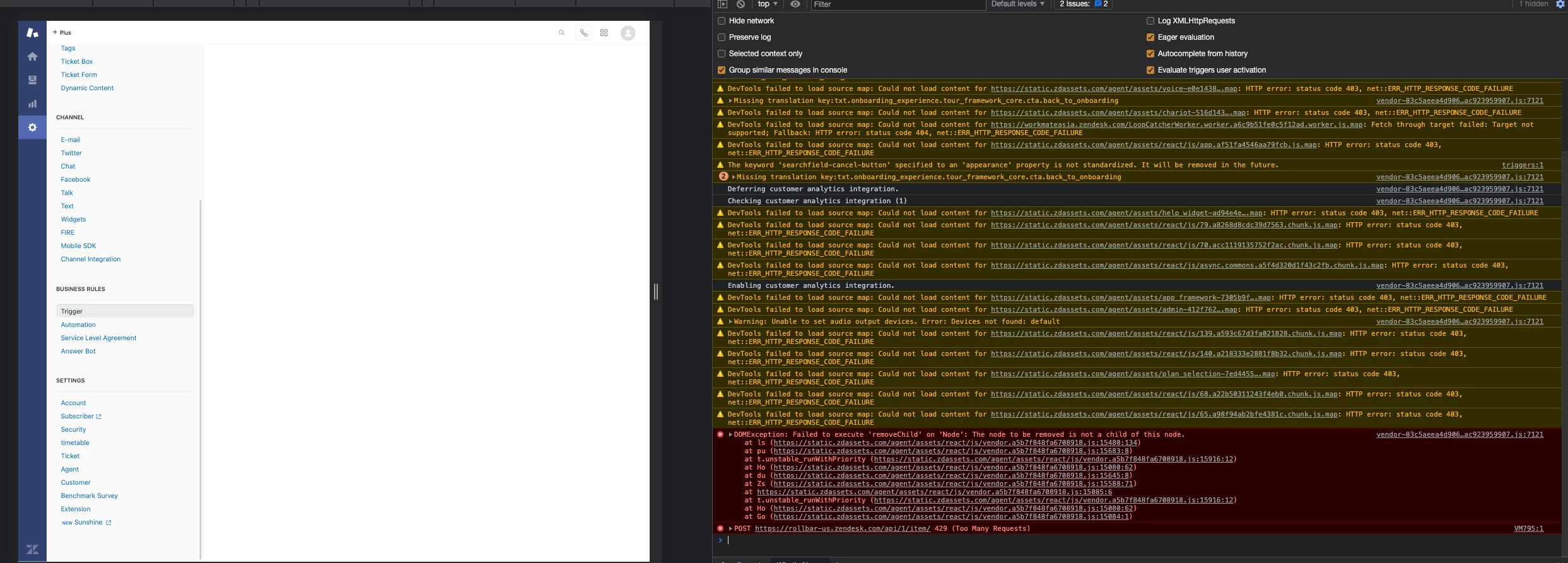Enable Log XMLHttpRequests
This screenshot has height=563, width=1568.
(1150, 21)
